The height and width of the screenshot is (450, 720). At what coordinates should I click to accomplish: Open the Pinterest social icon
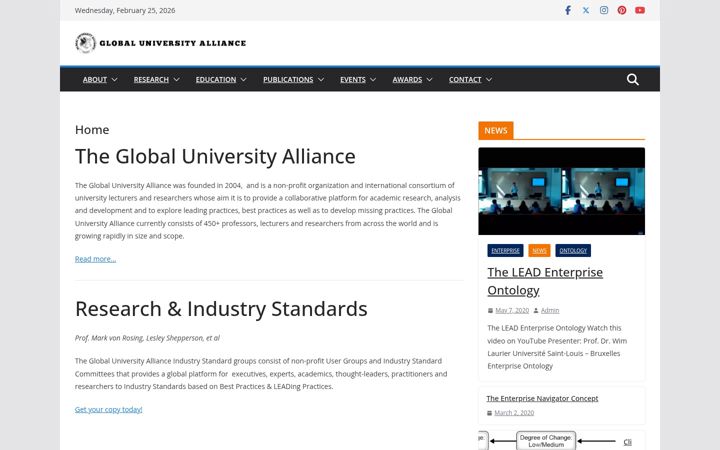[x=622, y=10]
